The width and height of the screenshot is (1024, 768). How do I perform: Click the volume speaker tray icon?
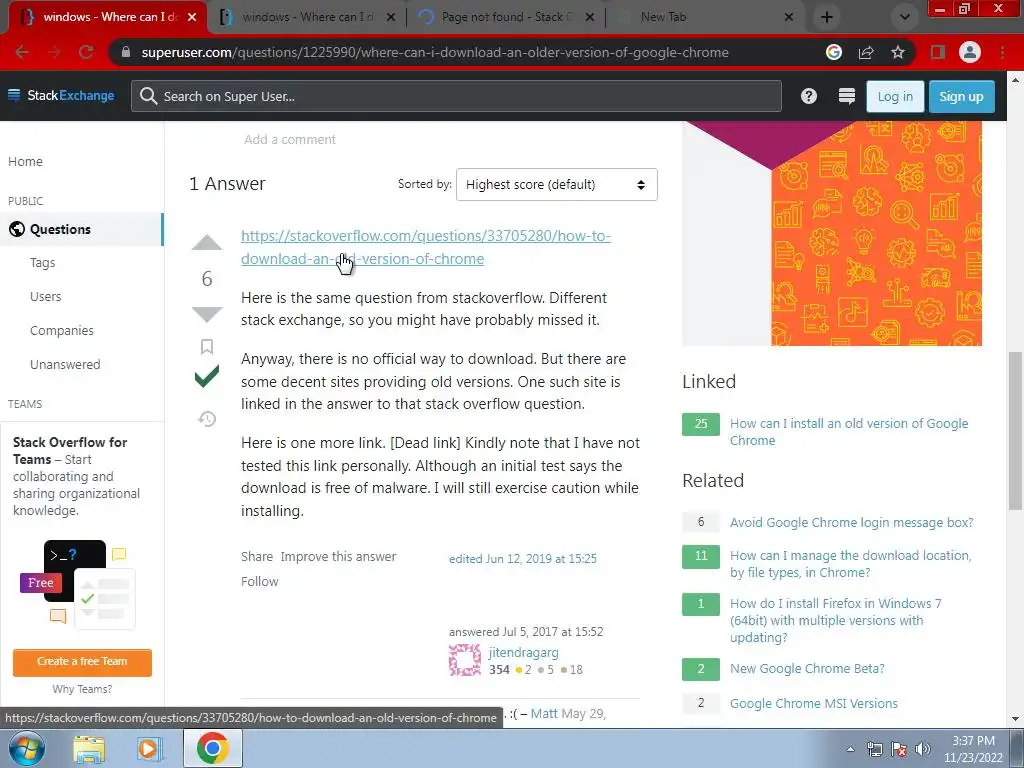923,749
